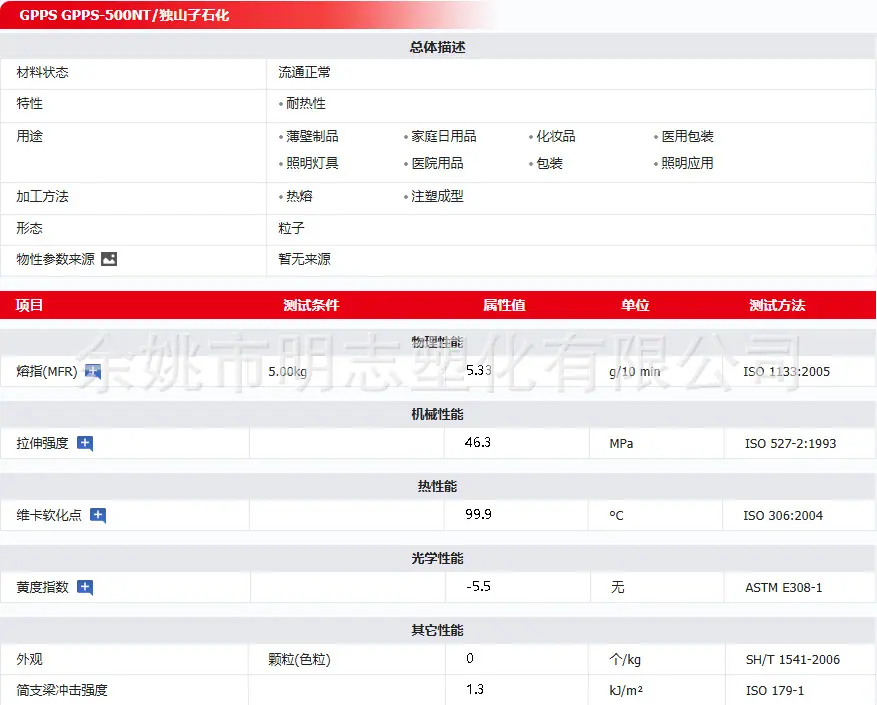This screenshot has height=705, width=877.
Task: Click the 简支梁冲击强度 row label
Action: [x=62, y=690]
